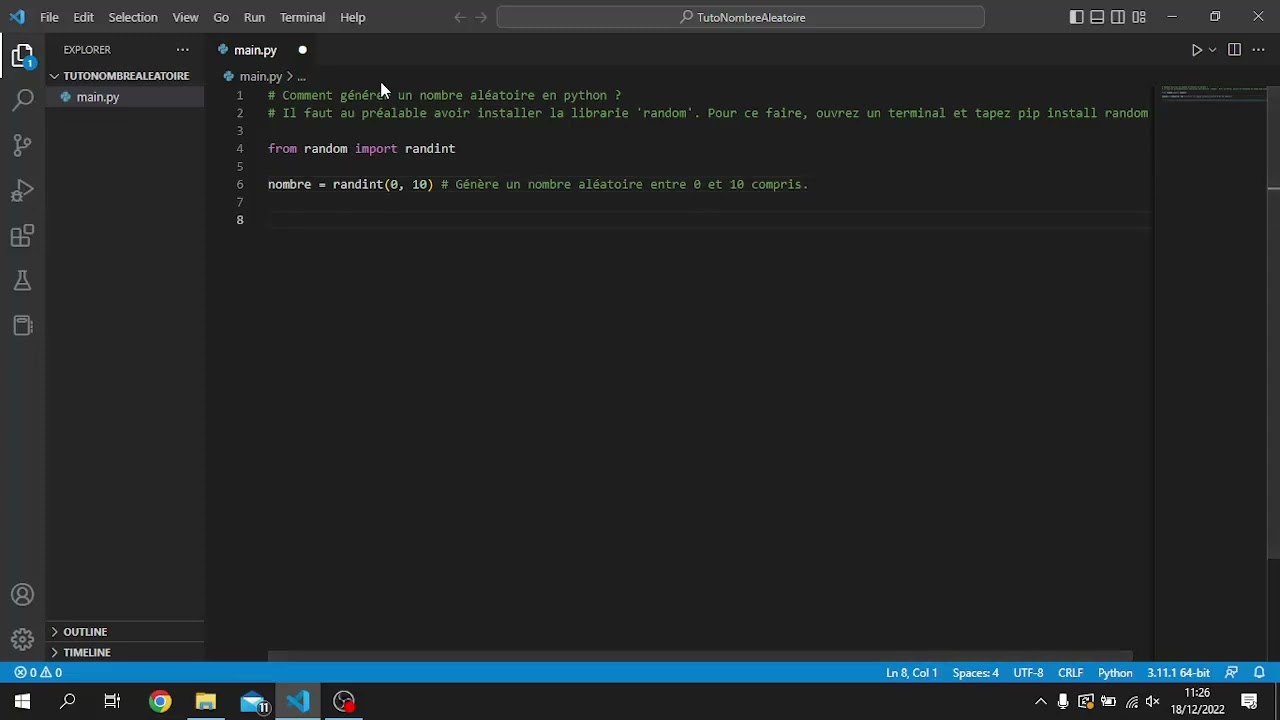1280x720 pixels.
Task: Run the Python file with the play button
Action: tap(1196, 49)
